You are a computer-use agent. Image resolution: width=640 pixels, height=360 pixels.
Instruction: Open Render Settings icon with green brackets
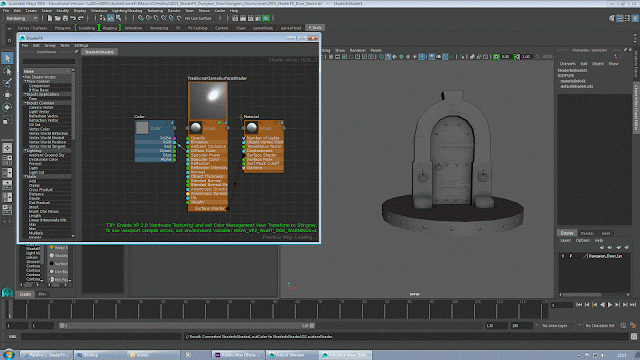click(266, 18)
